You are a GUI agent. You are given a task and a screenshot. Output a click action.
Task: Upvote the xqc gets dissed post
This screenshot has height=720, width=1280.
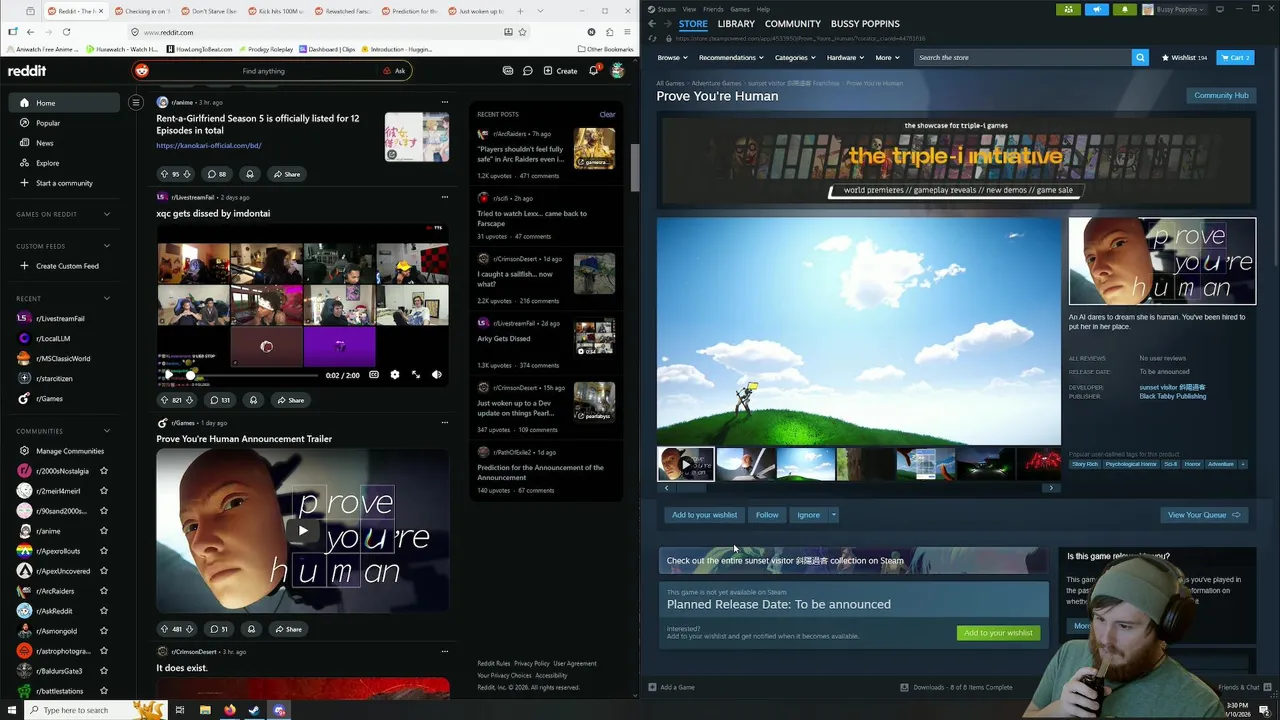(x=164, y=400)
